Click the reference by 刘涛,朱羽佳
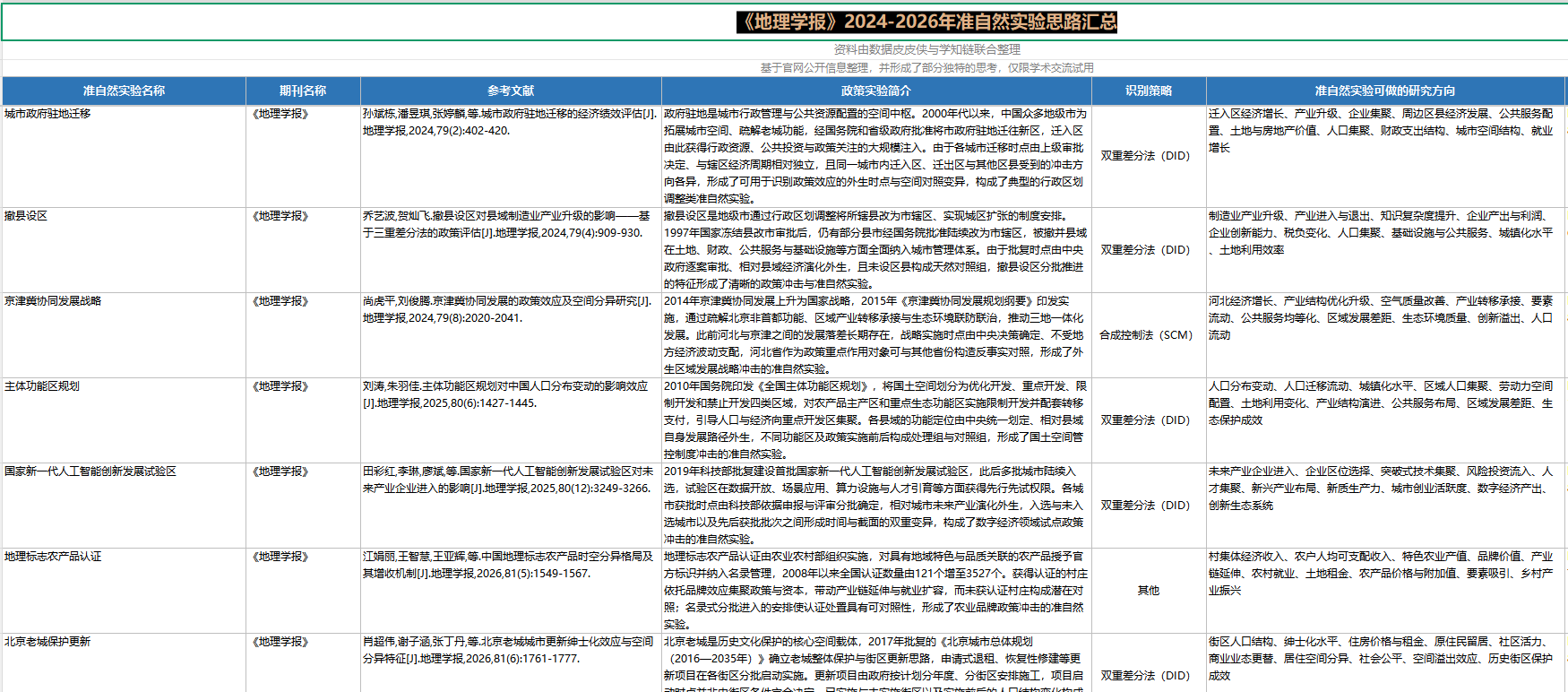 click(x=511, y=420)
